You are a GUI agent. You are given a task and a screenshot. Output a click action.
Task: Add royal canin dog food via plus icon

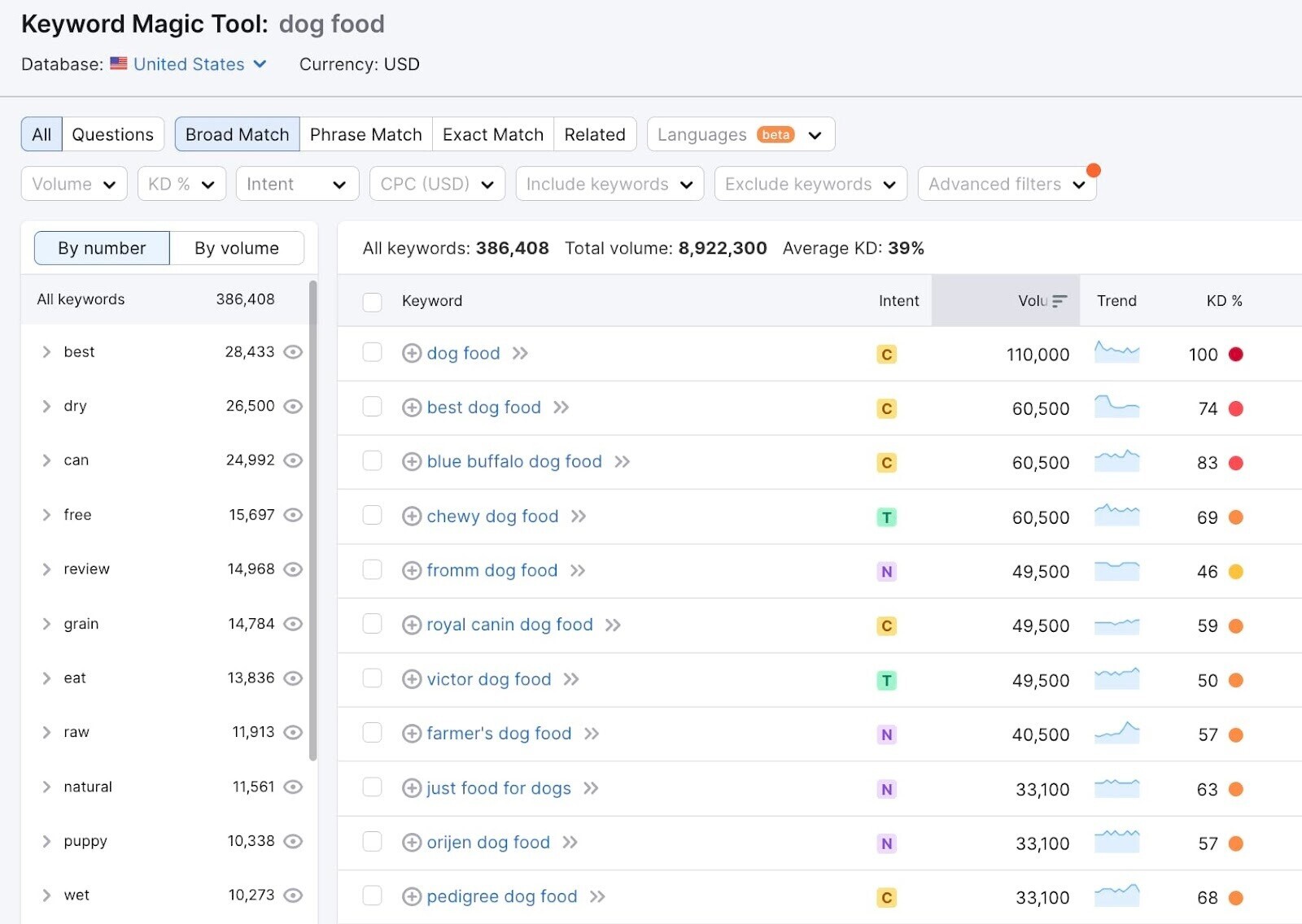pos(412,625)
